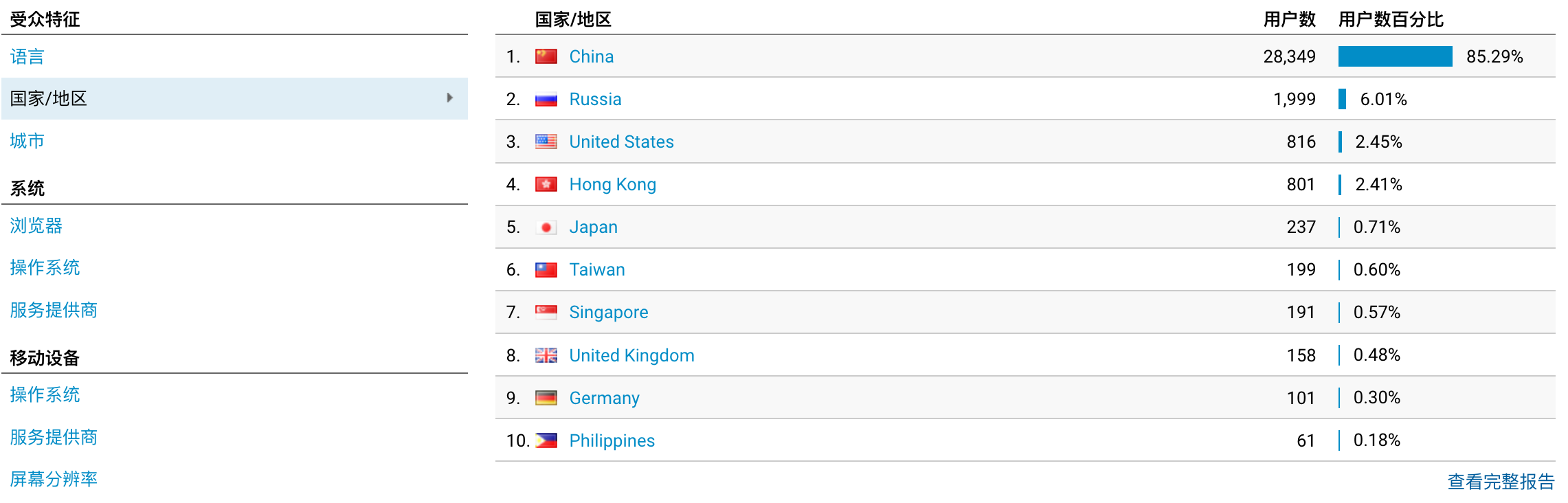The height and width of the screenshot is (503, 1568).
Task: Open 查看完整报告 full report link
Action: 1501,482
